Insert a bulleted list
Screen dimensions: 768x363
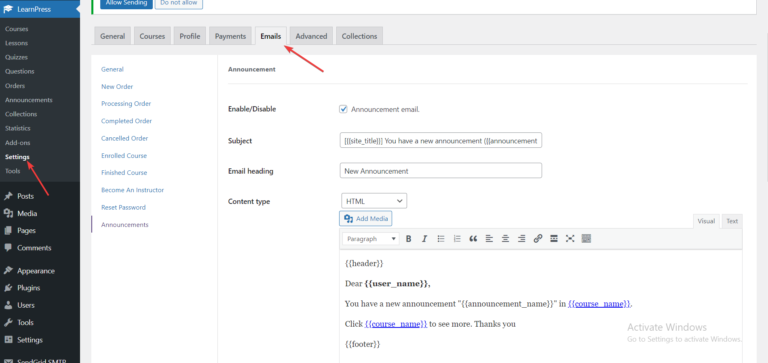click(x=441, y=239)
